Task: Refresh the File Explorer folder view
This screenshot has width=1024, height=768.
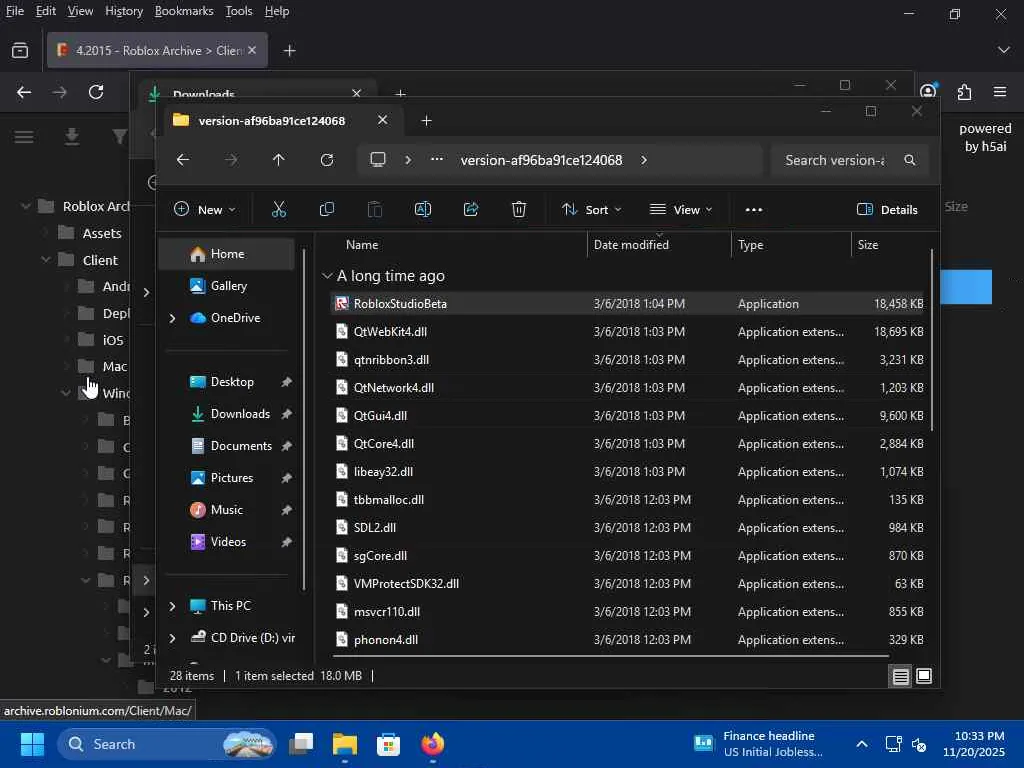Action: pos(327,160)
